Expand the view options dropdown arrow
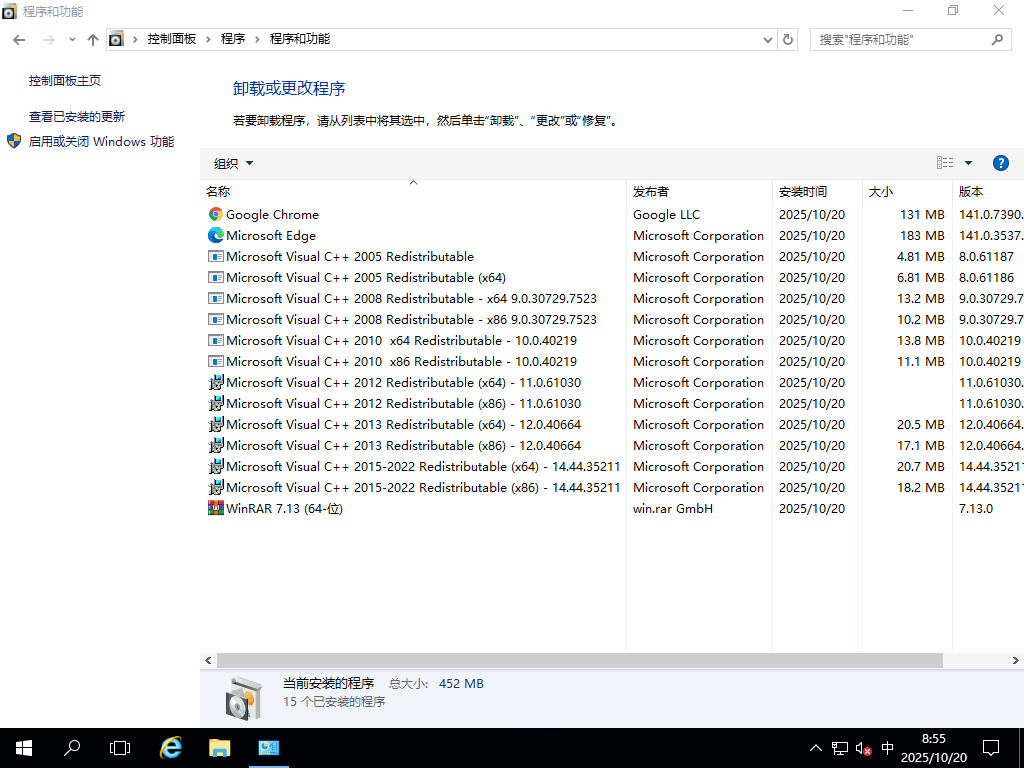This screenshot has height=768, width=1024. [x=967, y=162]
